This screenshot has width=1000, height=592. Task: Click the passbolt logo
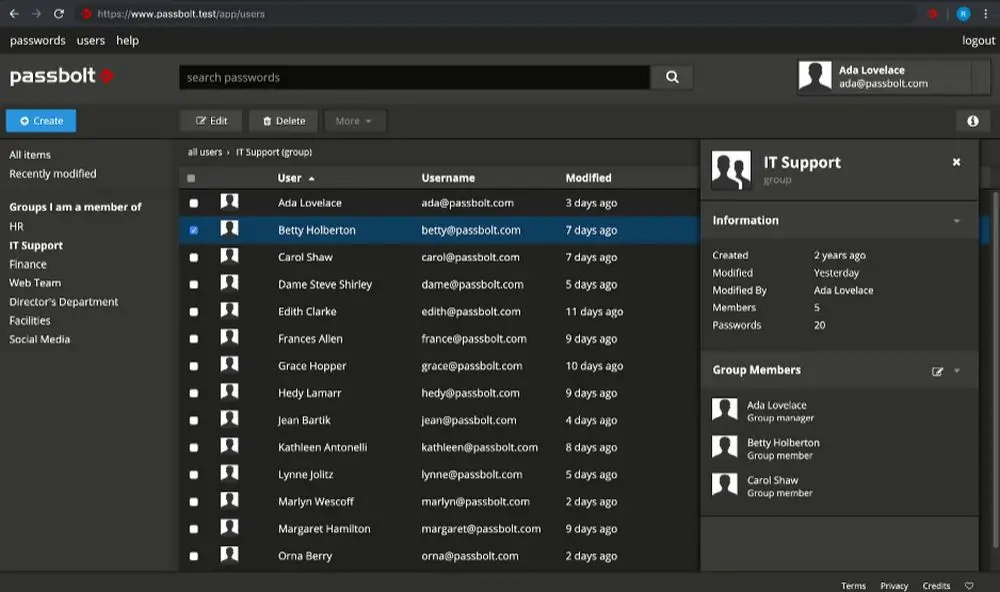62,76
